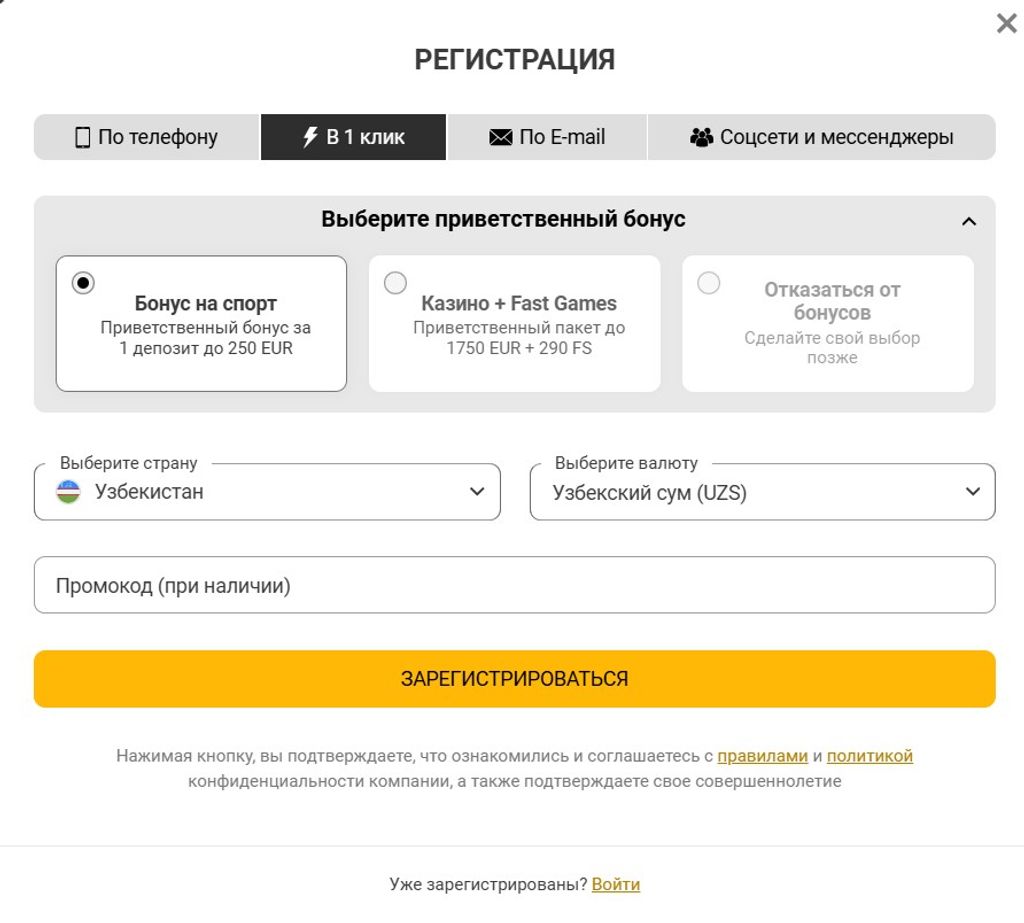Focus the Промокод (при наличии) input field
Image resolution: width=1024 pixels, height=923 pixels.
click(x=515, y=585)
